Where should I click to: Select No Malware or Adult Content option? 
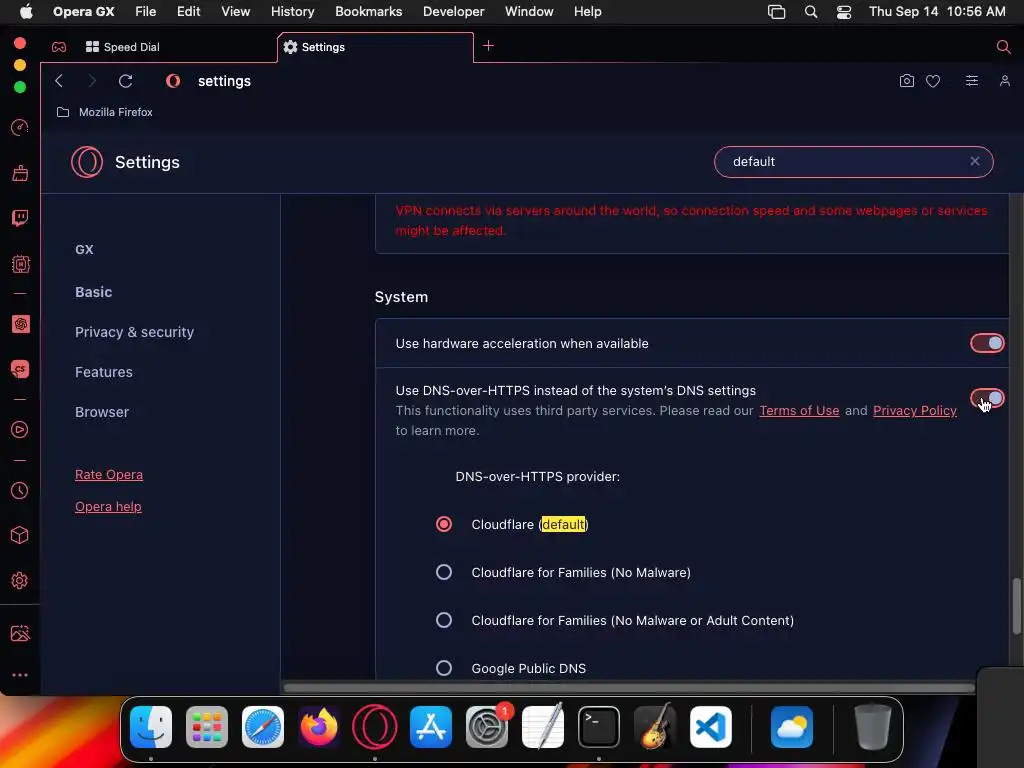(x=443, y=620)
